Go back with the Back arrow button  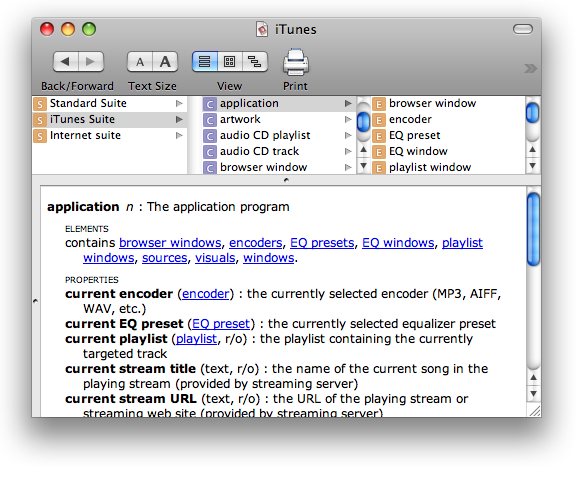tap(66, 61)
